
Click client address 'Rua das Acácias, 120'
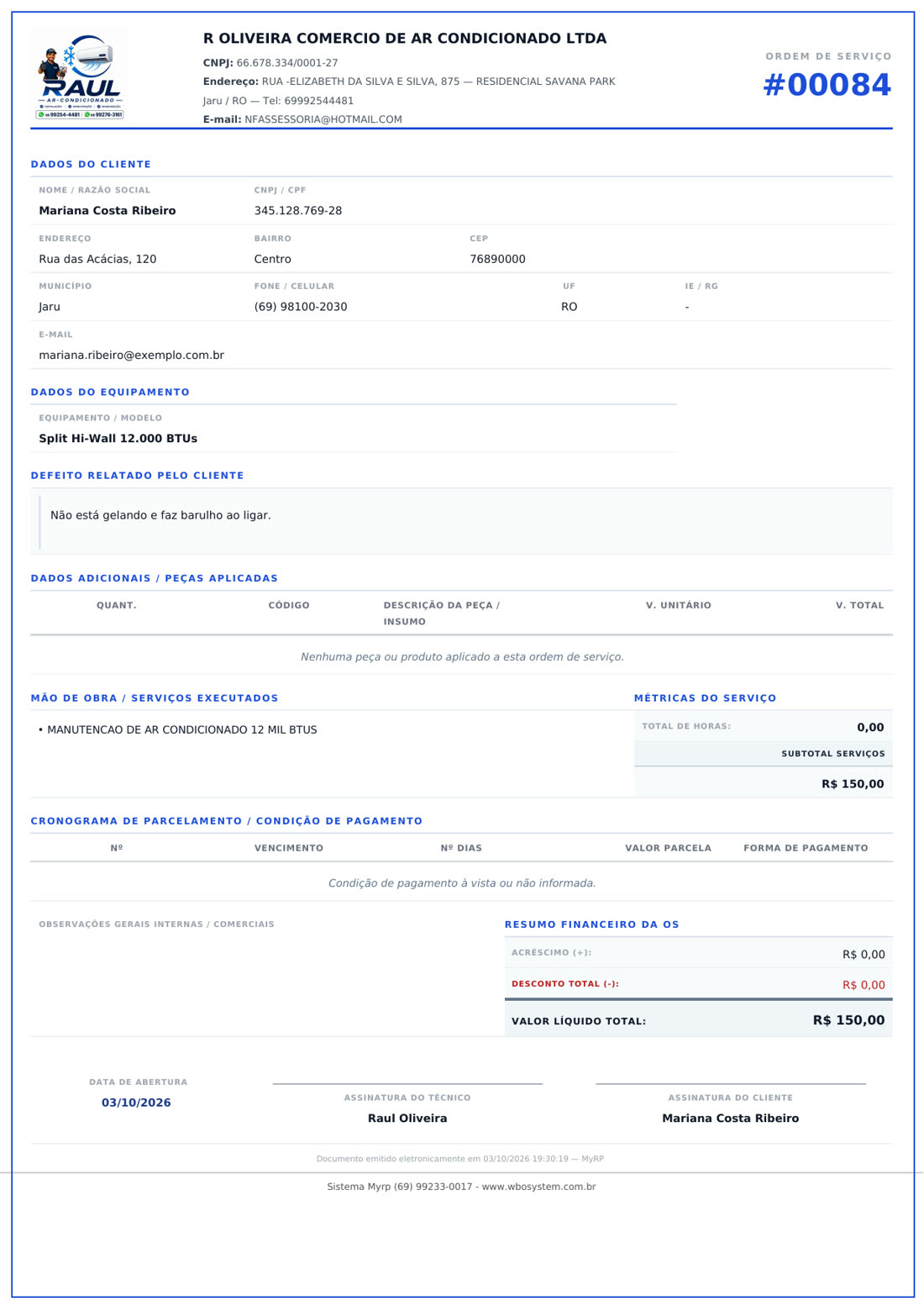point(97,259)
